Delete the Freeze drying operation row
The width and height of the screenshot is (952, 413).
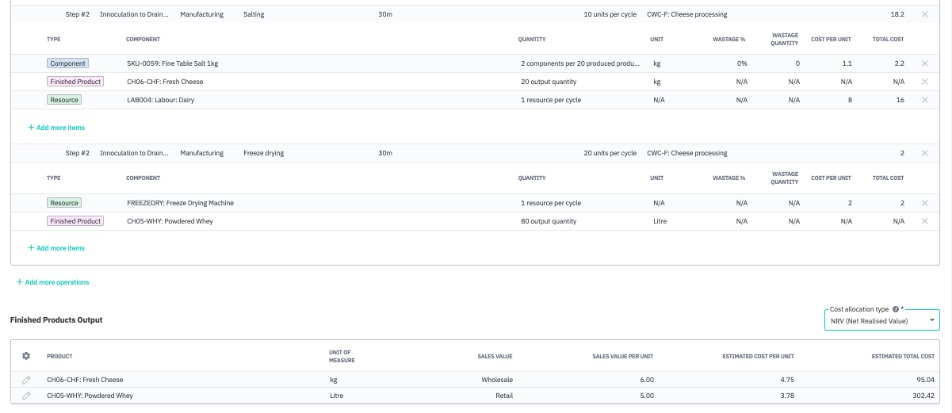(x=924, y=153)
